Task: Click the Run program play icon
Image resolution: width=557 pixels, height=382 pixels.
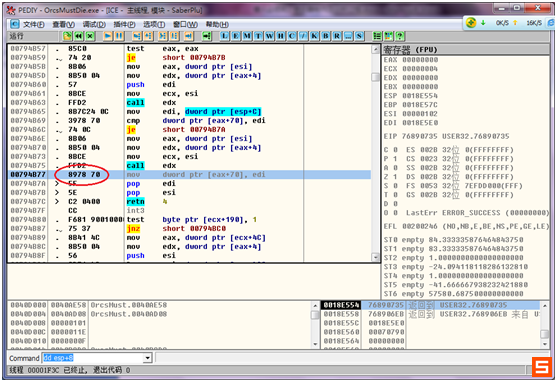Action: [108, 36]
